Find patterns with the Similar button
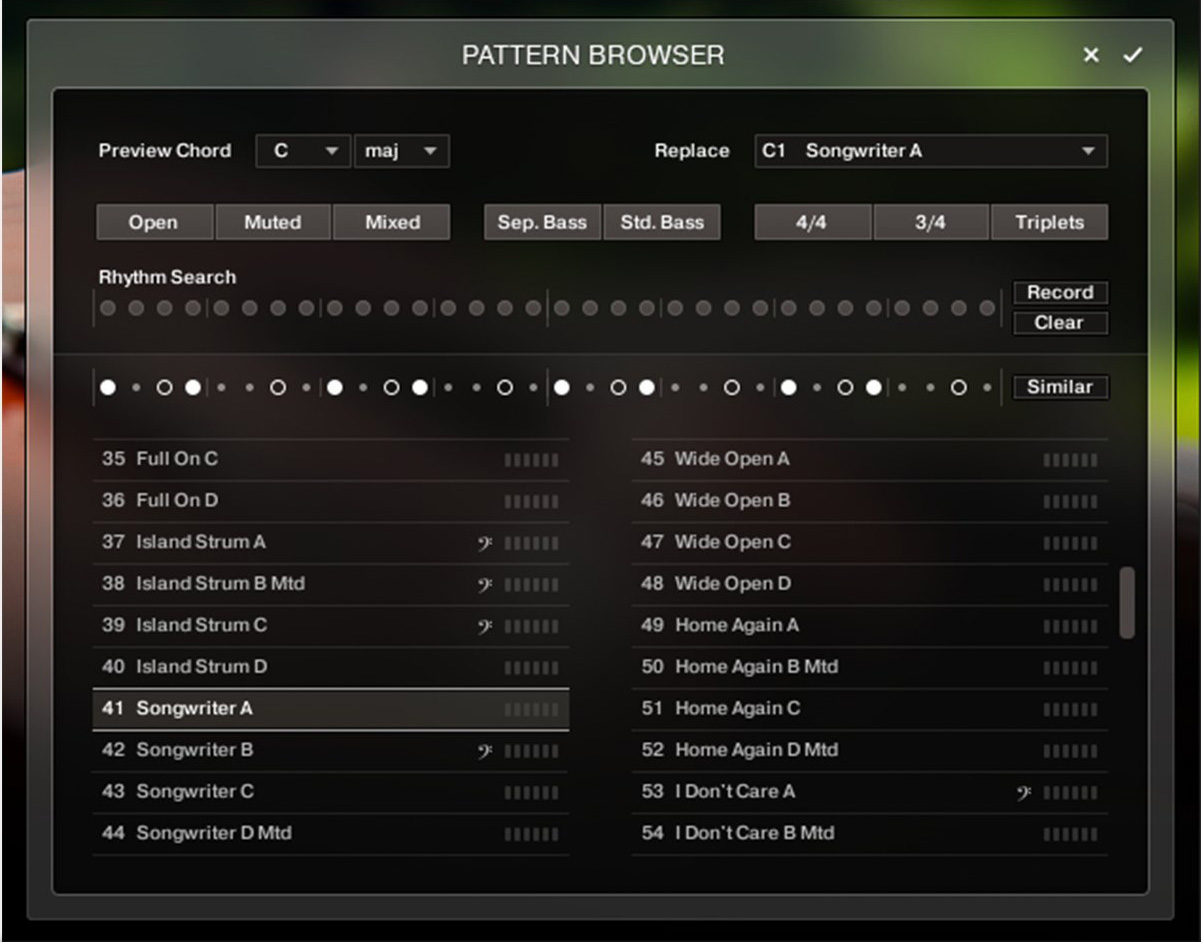The image size is (1201, 942). click(1060, 387)
